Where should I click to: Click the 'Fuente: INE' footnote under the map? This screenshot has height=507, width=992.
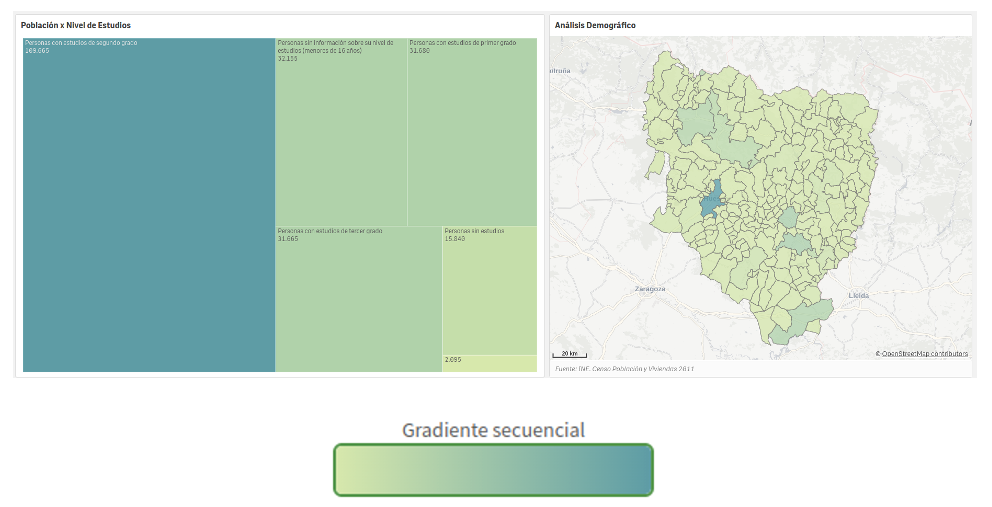(x=624, y=368)
